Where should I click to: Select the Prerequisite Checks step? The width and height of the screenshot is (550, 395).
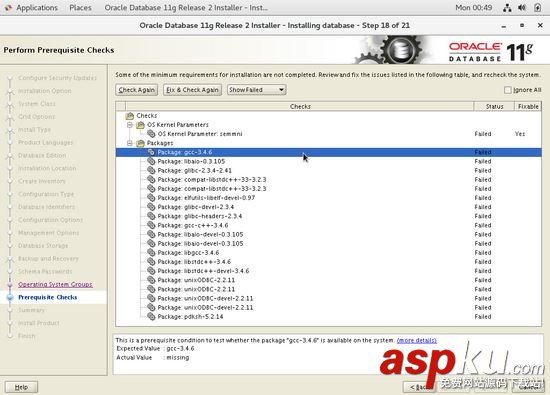click(48, 297)
